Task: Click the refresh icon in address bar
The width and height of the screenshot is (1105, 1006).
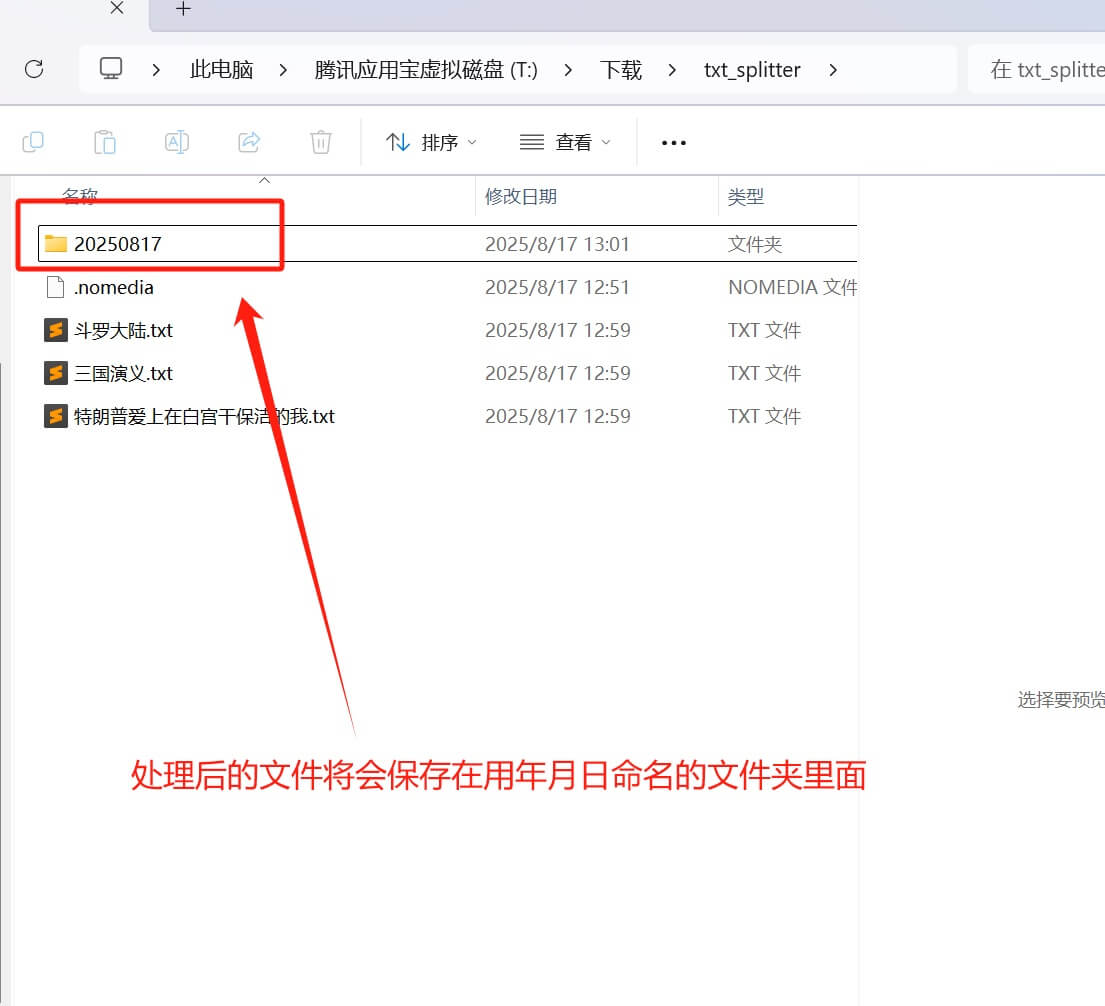Action: click(34, 69)
